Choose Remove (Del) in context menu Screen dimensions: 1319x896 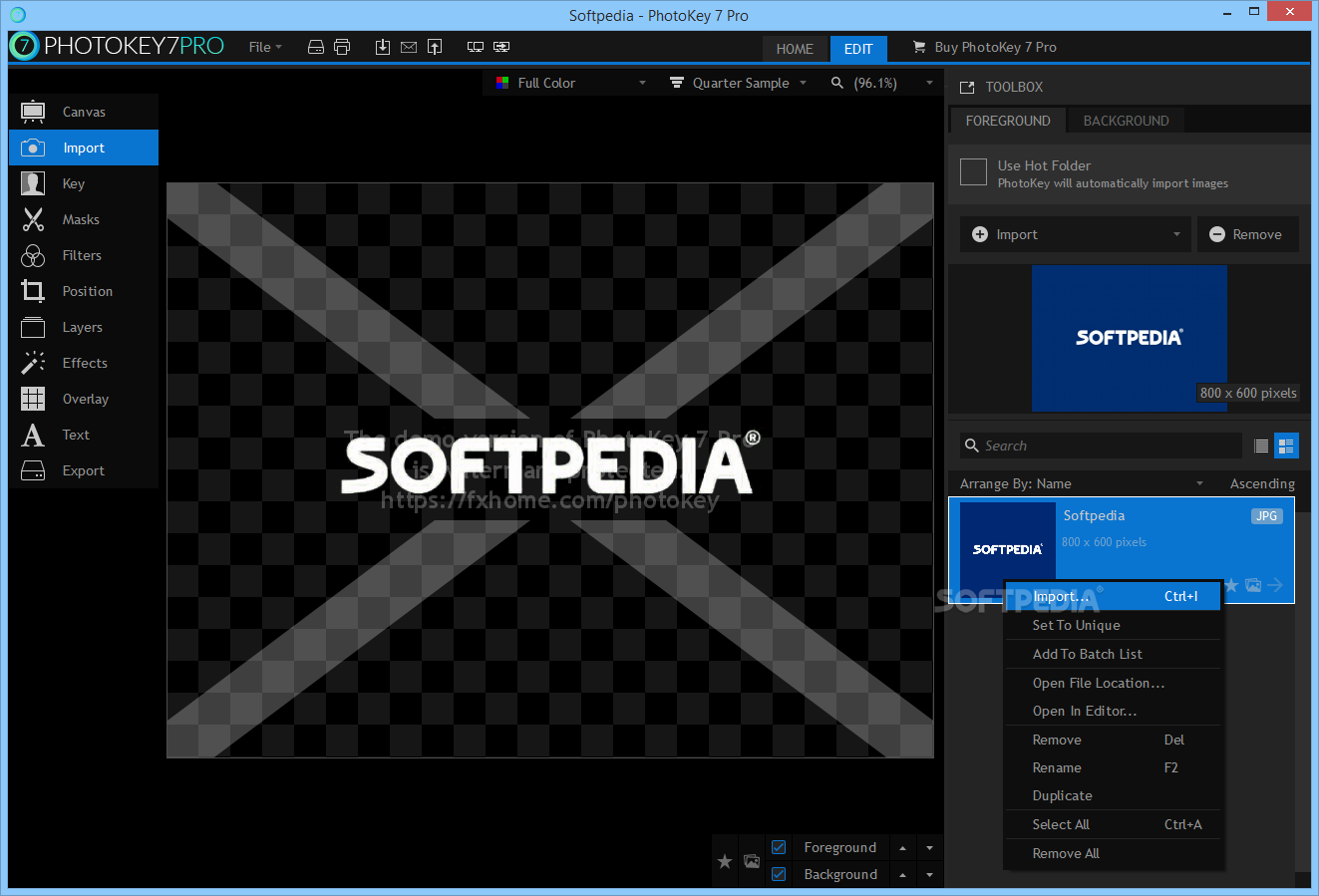1113,740
